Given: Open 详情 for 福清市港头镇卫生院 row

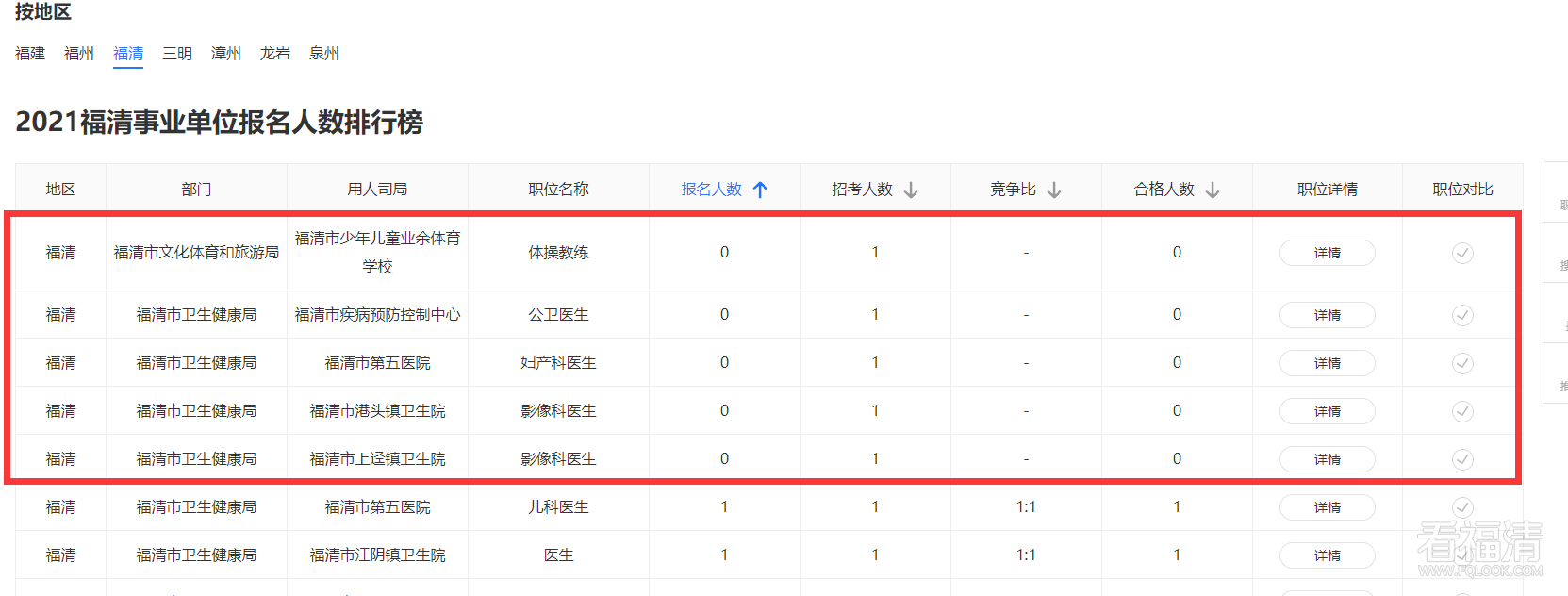Looking at the screenshot, I should (1327, 411).
